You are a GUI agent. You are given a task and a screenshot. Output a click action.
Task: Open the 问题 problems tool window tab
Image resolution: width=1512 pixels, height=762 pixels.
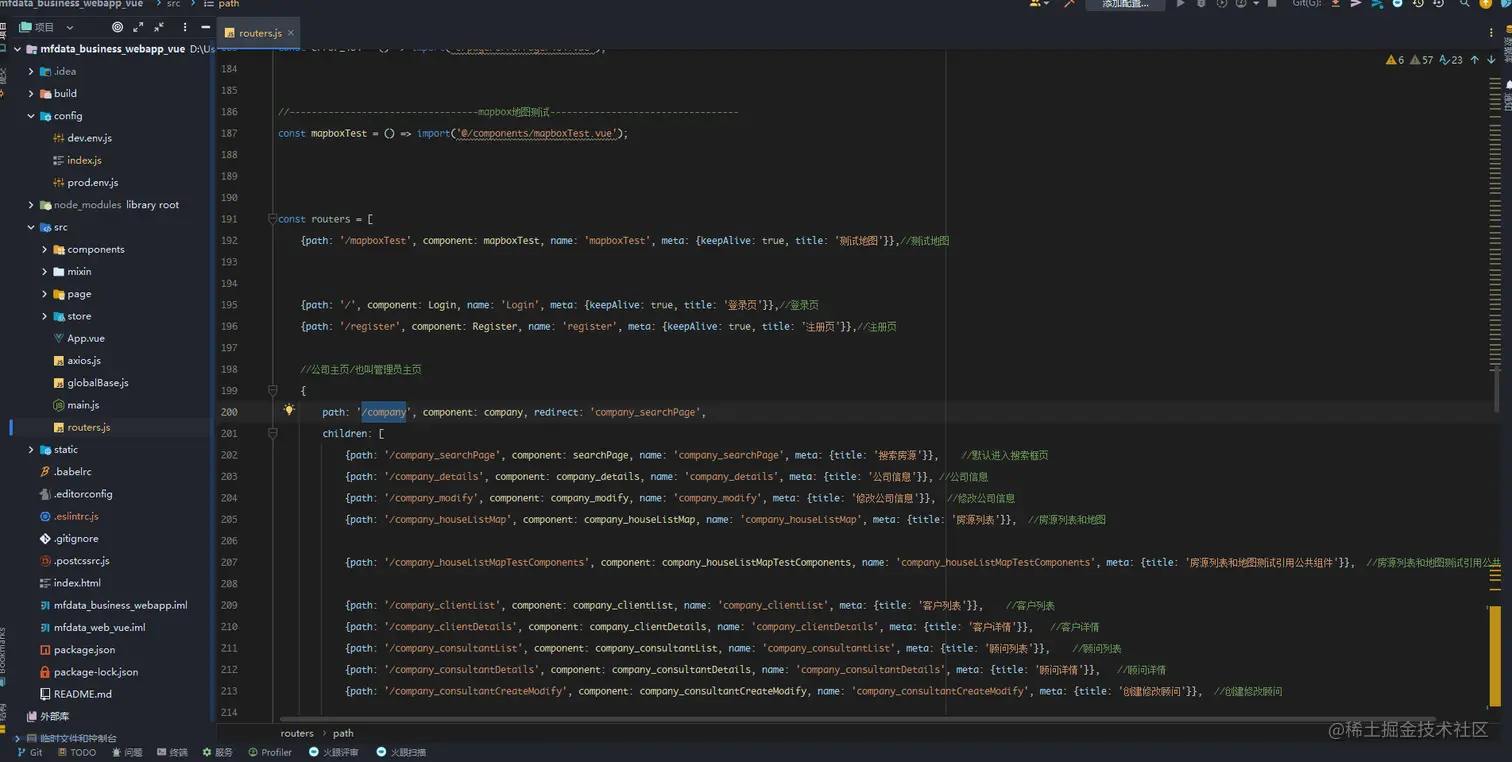127,752
